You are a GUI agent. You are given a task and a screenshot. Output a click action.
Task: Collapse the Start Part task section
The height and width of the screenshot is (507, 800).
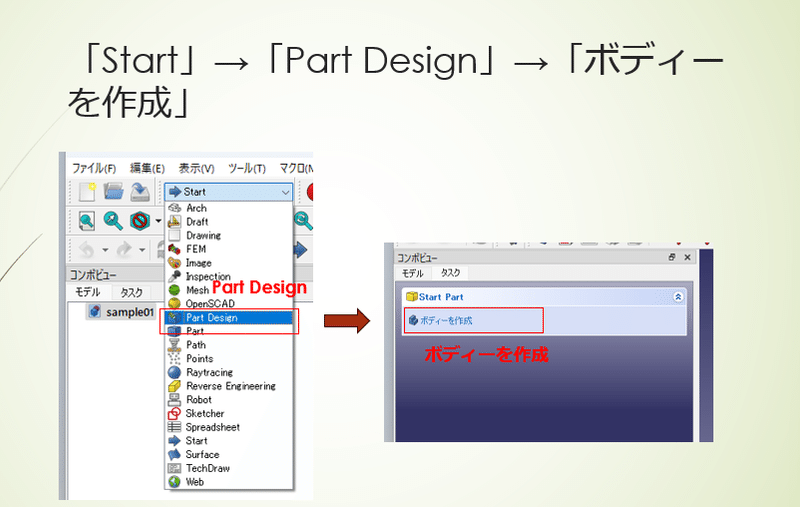coord(678,297)
